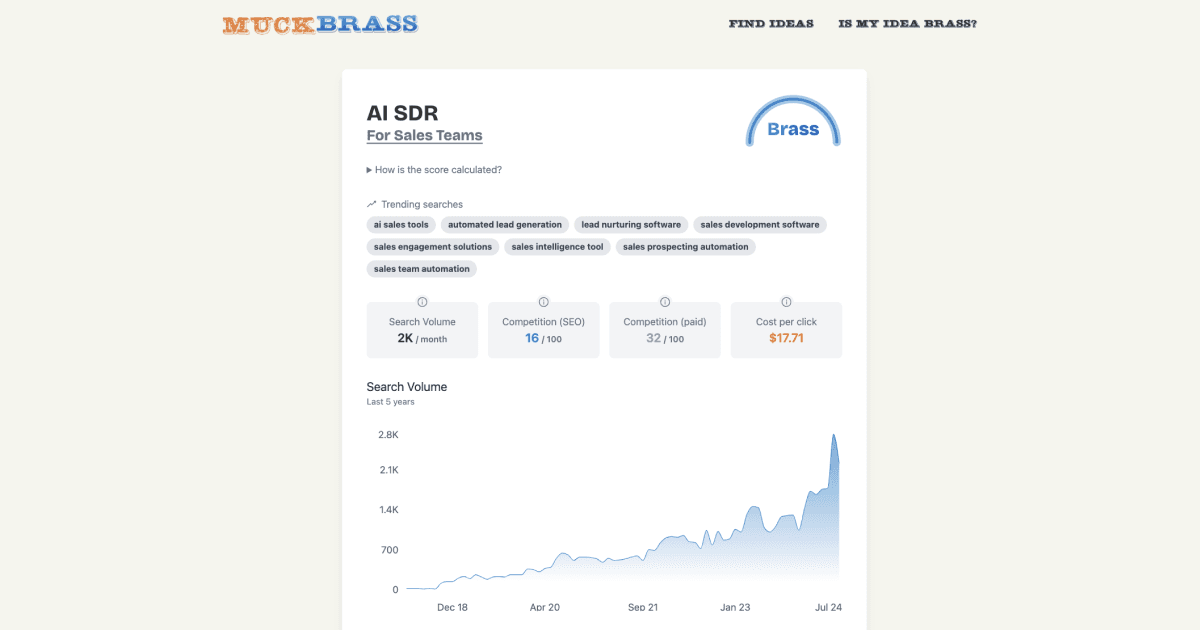
Task: Choose the 'sales team automation' tag
Action: [421, 268]
